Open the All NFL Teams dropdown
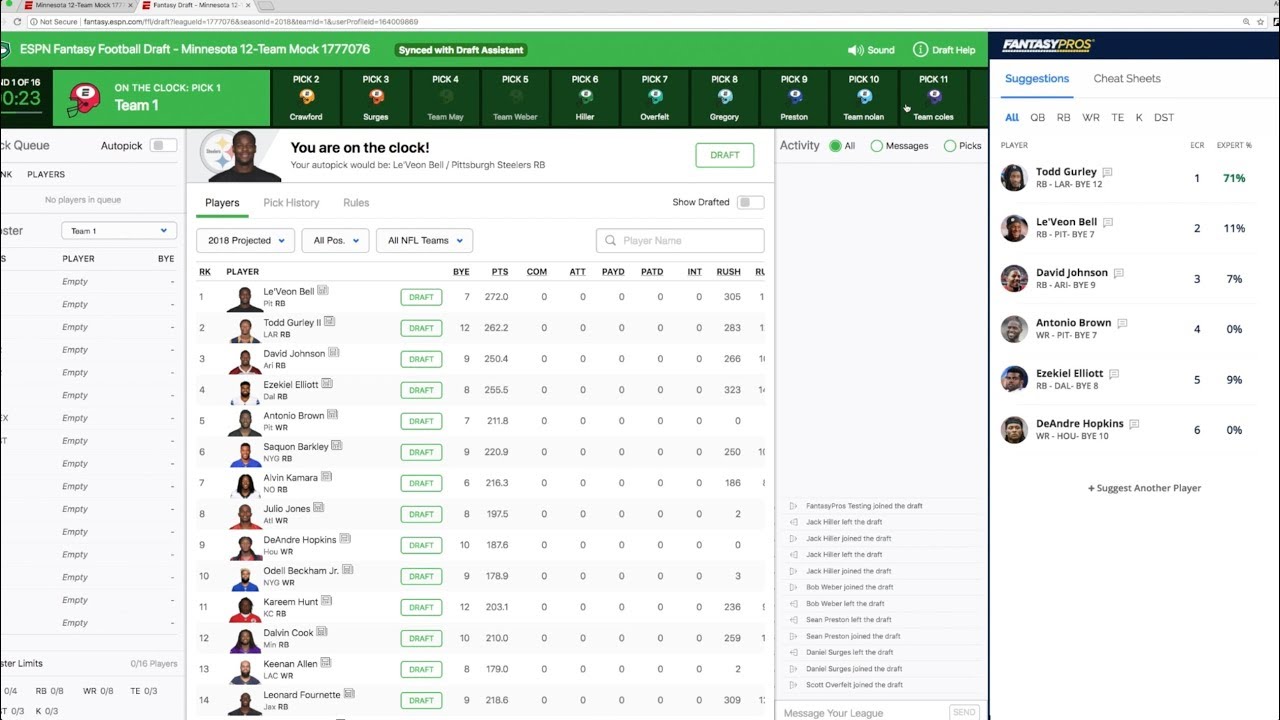This screenshot has height=720, width=1280. 424,240
